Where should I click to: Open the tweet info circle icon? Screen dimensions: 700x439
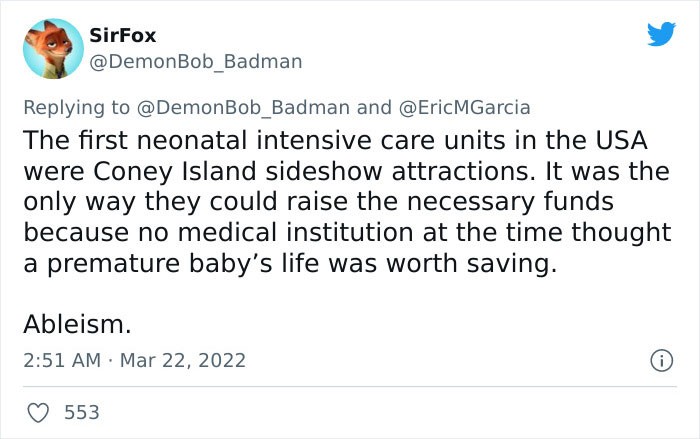click(x=659, y=358)
